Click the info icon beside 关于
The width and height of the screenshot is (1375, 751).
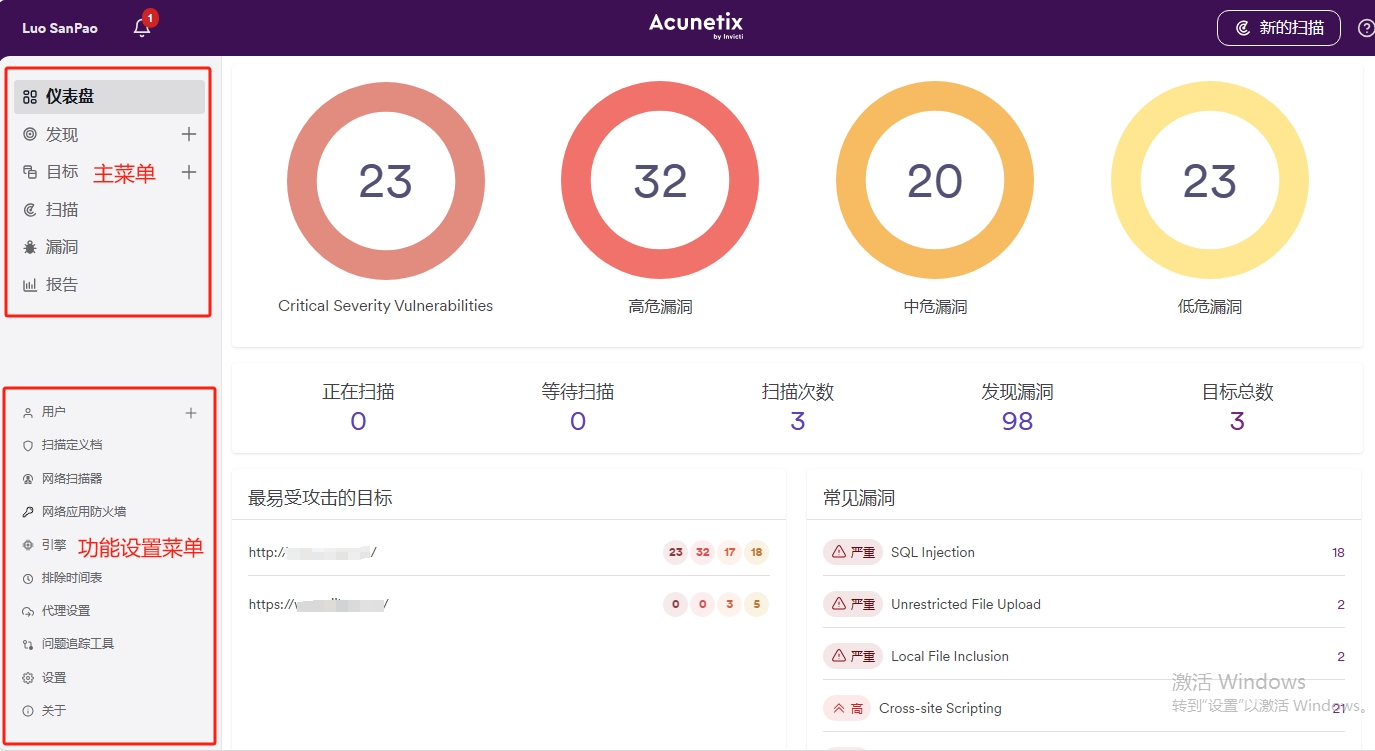point(28,711)
